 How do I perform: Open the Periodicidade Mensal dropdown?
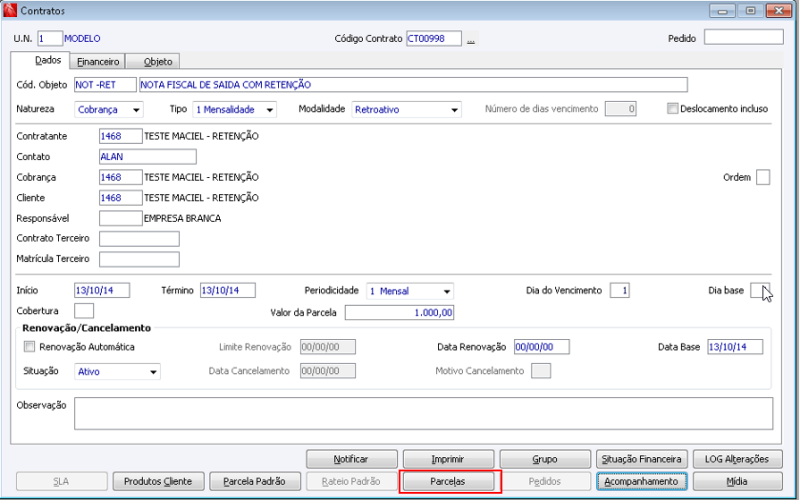click(x=410, y=291)
